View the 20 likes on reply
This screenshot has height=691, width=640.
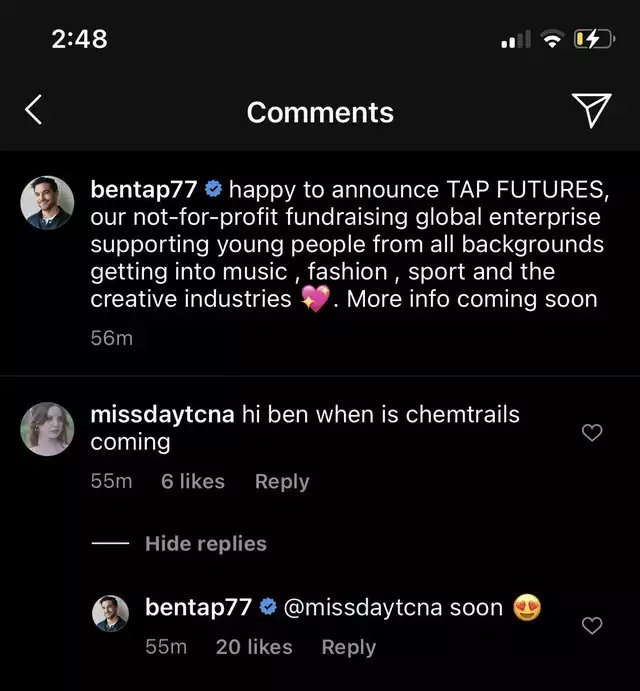(x=254, y=647)
